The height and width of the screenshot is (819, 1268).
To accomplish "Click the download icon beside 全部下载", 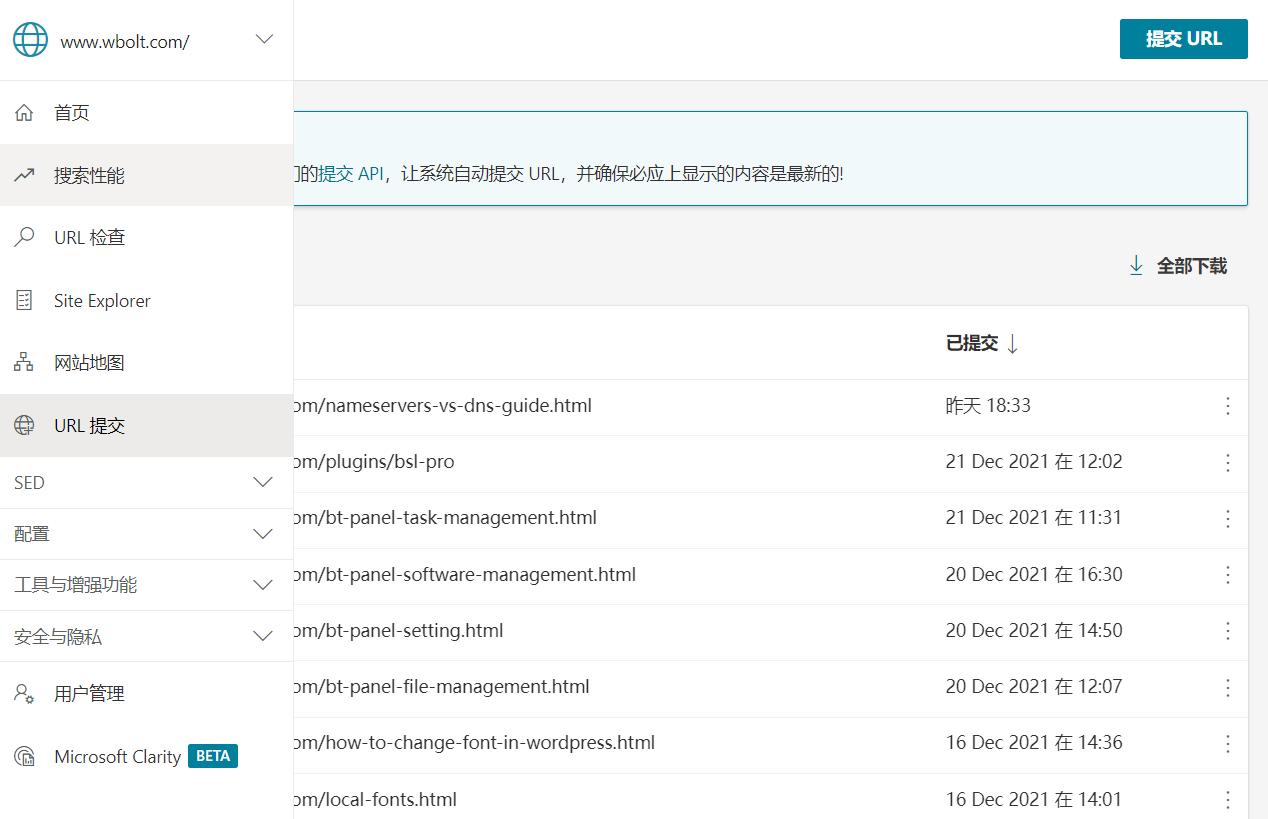I will (x=1136, y=265).
